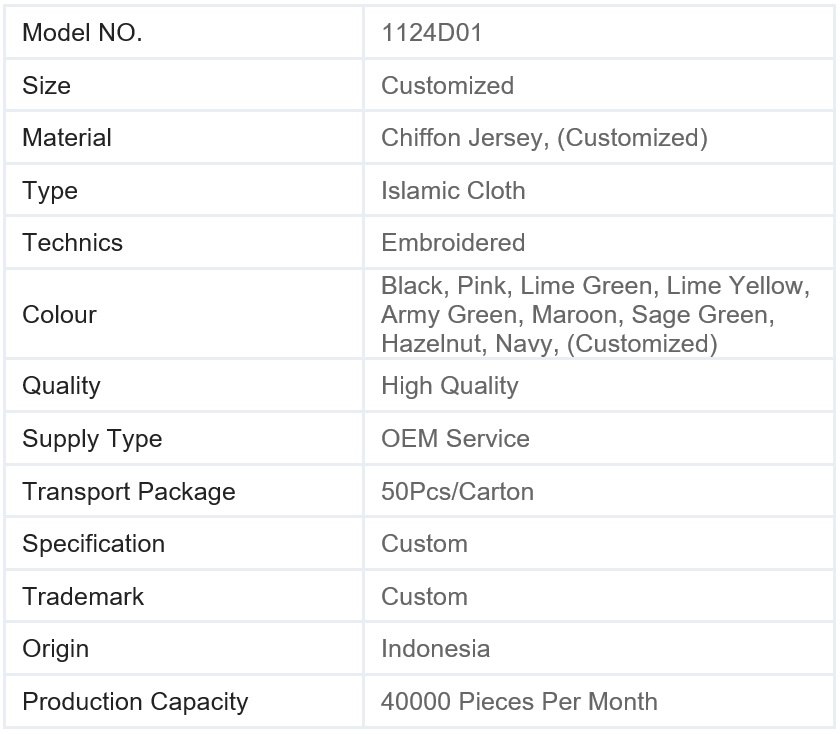This screenshot has height=734, width=840.
Task: Select the Indonesia origin value
Action: pos(435,649)
